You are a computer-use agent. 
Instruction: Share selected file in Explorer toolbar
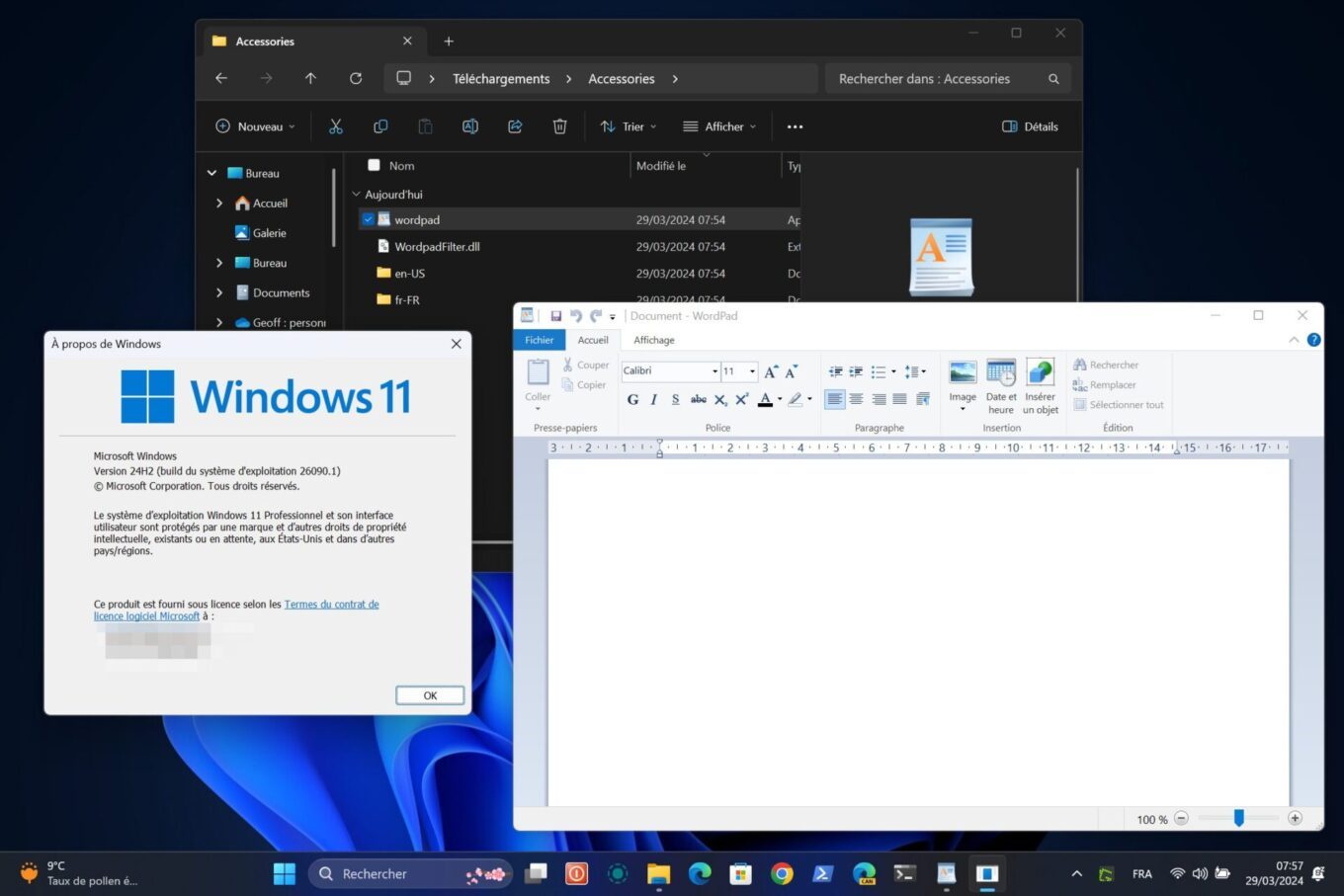click(x=515, y=126)
